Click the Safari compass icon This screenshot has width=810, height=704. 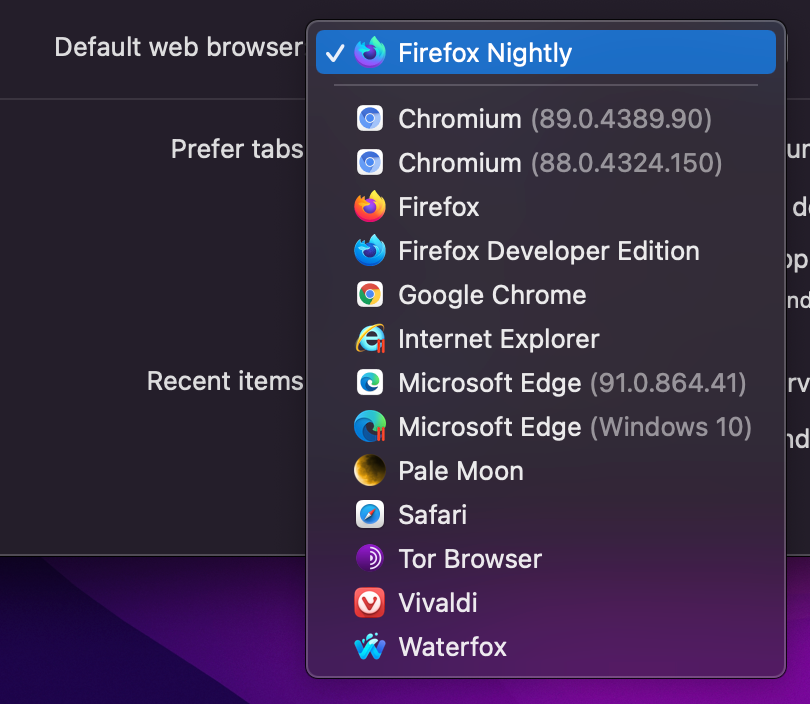370,514
